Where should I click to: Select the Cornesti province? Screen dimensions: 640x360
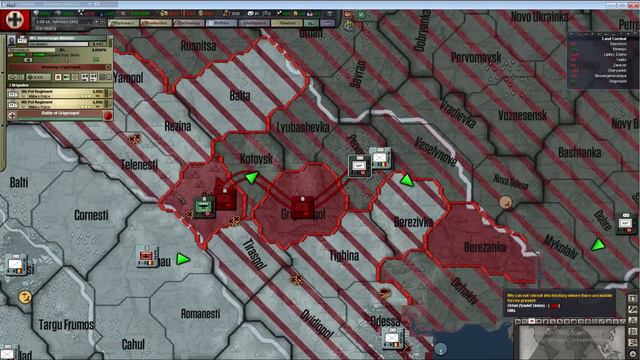[91, 215]
